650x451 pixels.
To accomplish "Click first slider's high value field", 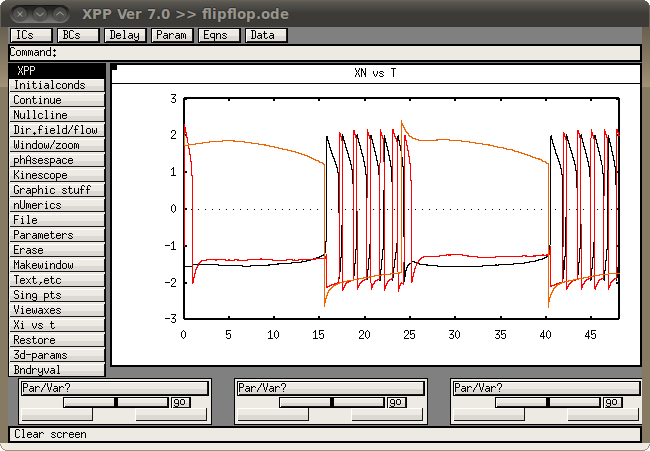I will (x=171, y=414).
